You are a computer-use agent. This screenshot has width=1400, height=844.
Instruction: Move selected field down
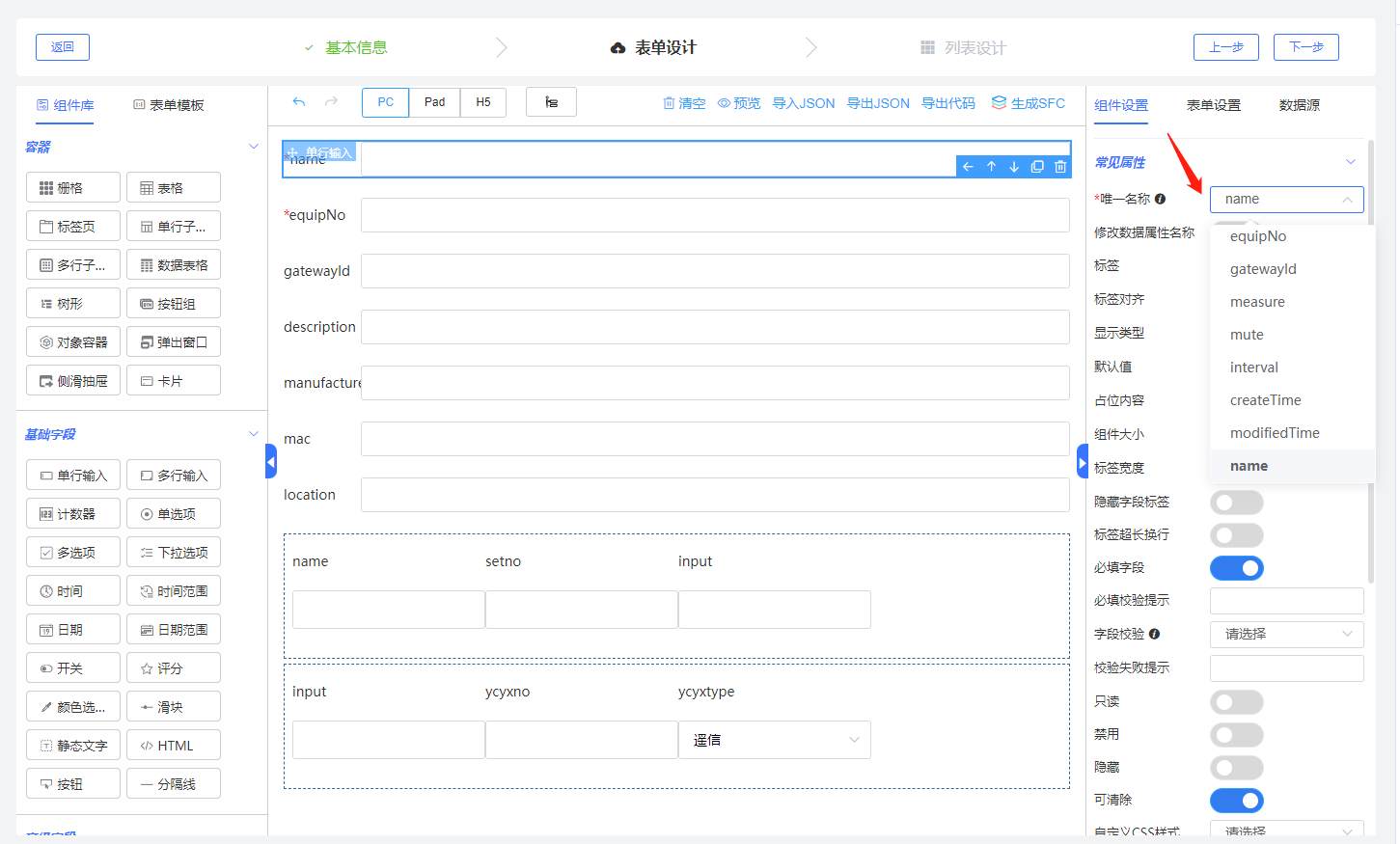click(x=1014, y=167)
